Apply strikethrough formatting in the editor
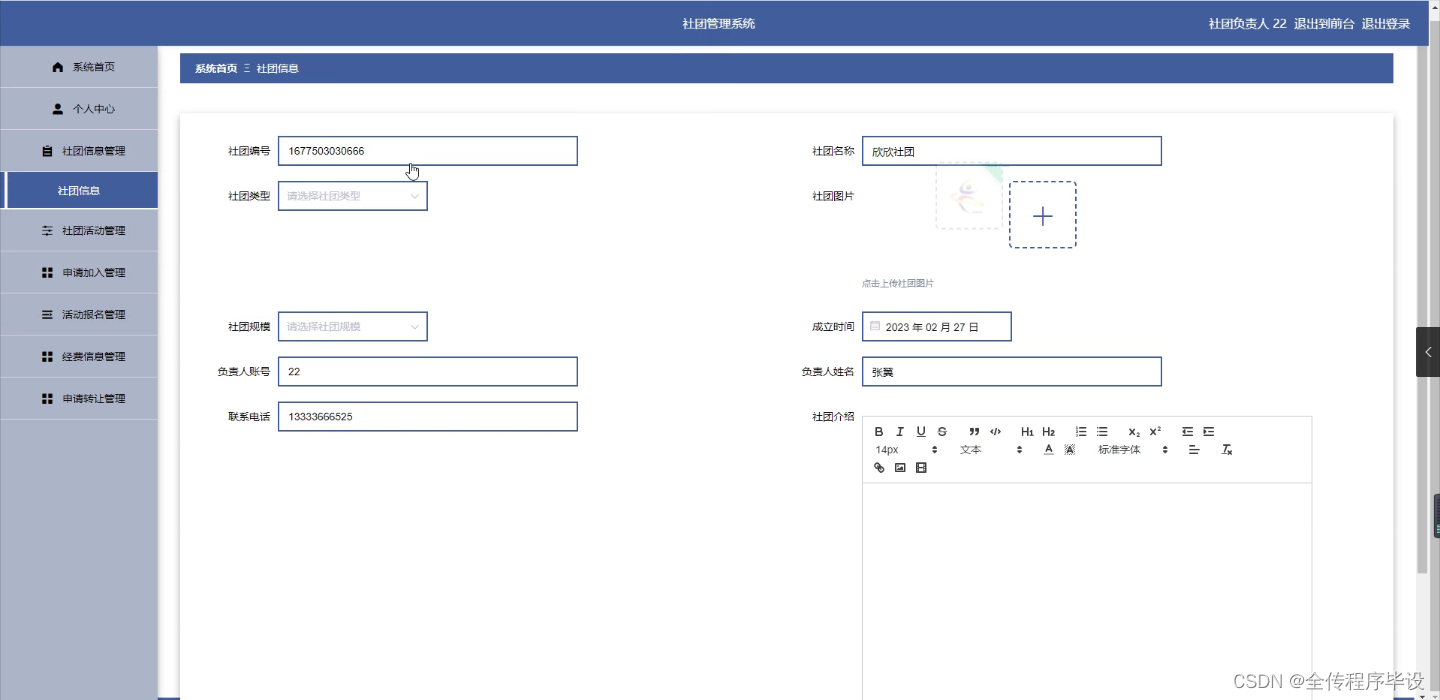The height and width of the screenshot is (700, 1440). point(943,431)
